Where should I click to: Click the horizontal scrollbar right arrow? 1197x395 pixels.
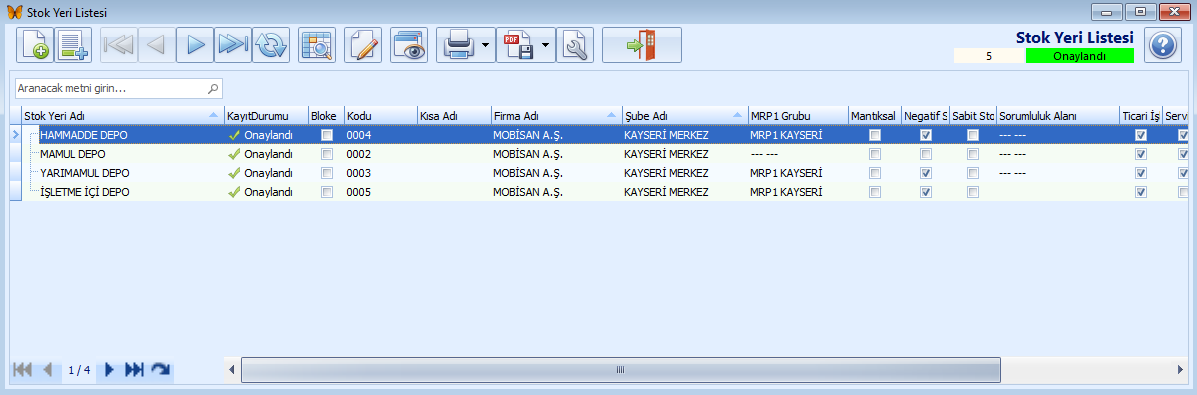pyautogui.click(x=1179, y=370)
